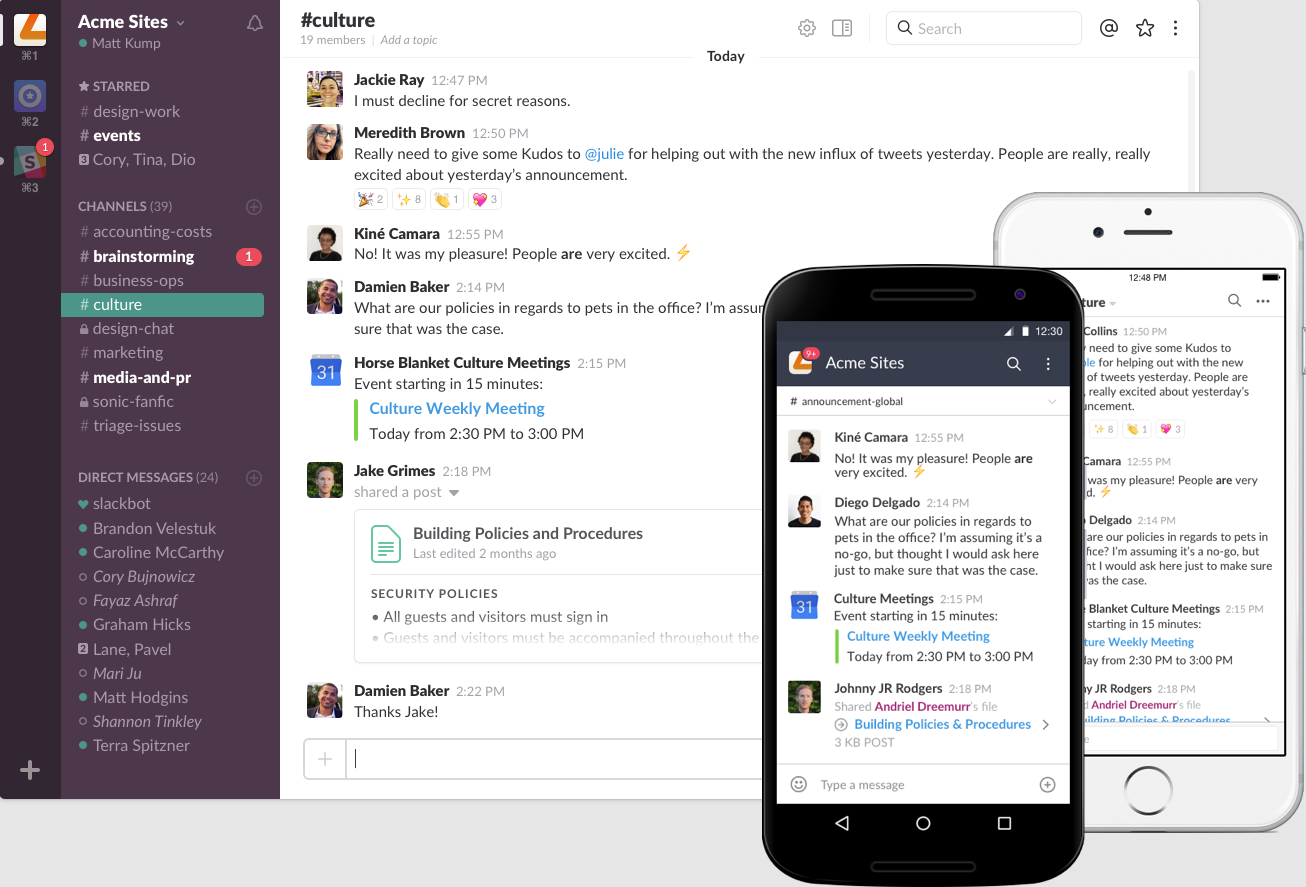Tap the Android home circle button
The height and width of the screenshot is (887, 1306).
923,823
